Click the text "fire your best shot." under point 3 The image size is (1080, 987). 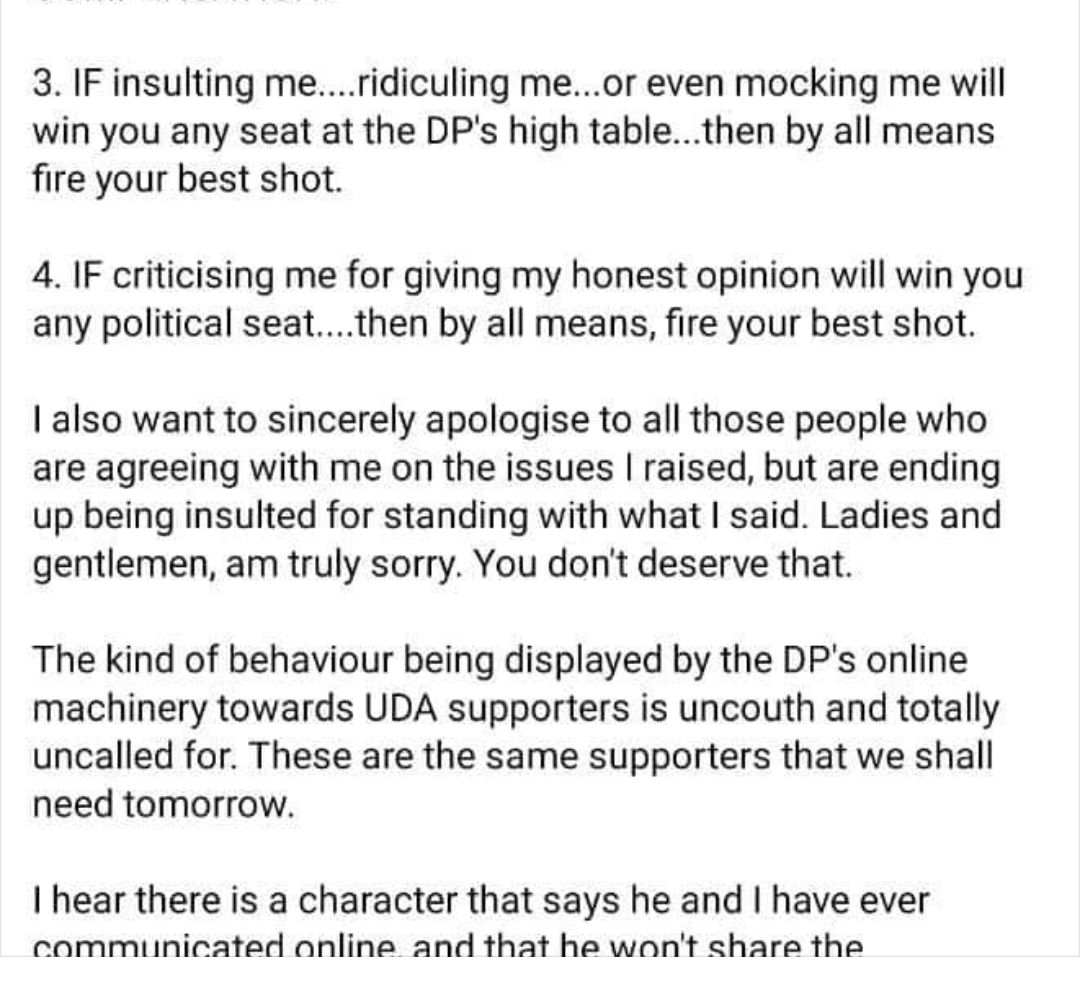click(187, 179)
